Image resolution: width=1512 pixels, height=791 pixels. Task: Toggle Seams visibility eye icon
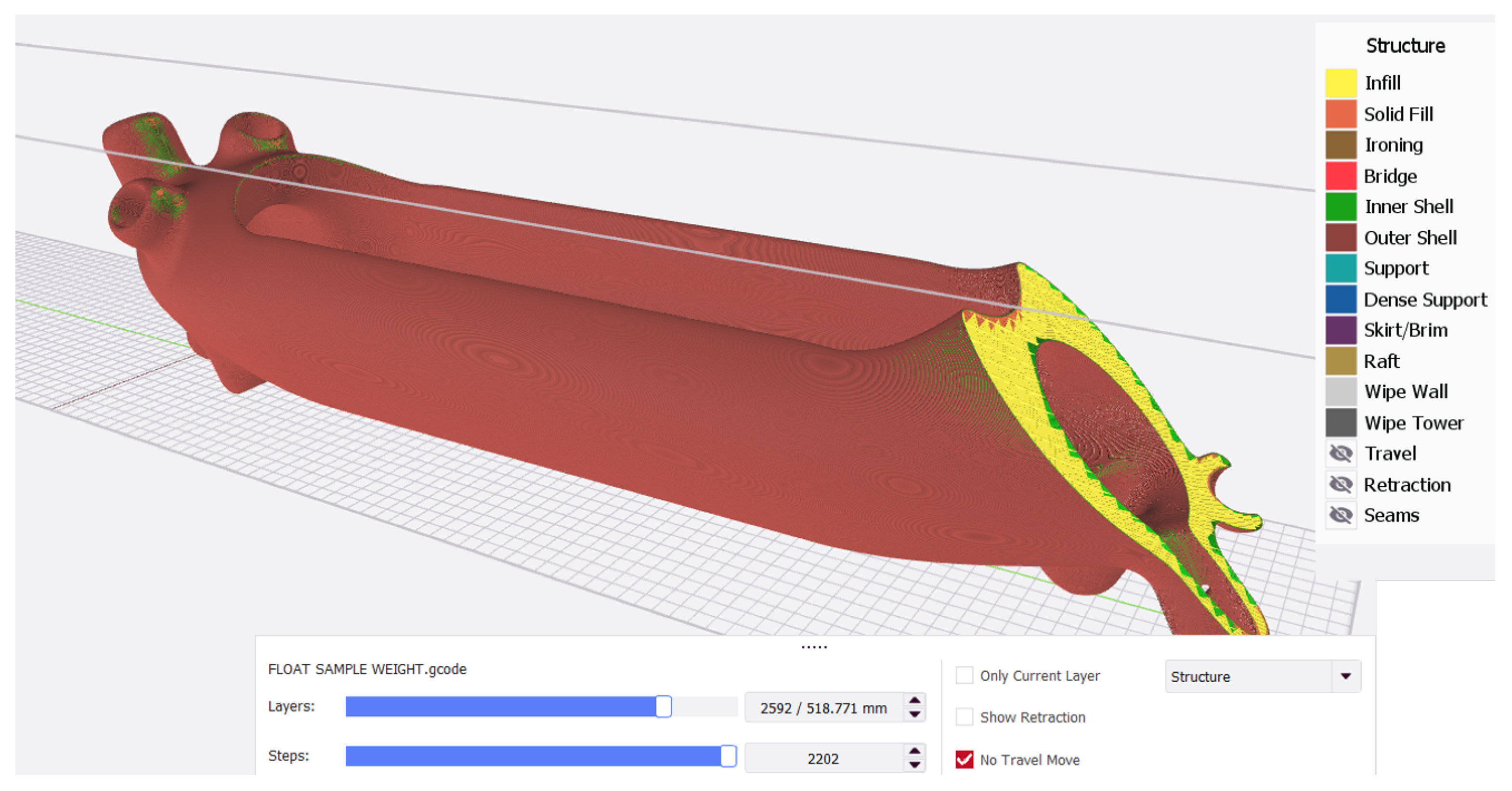[x=1341, y=515]
